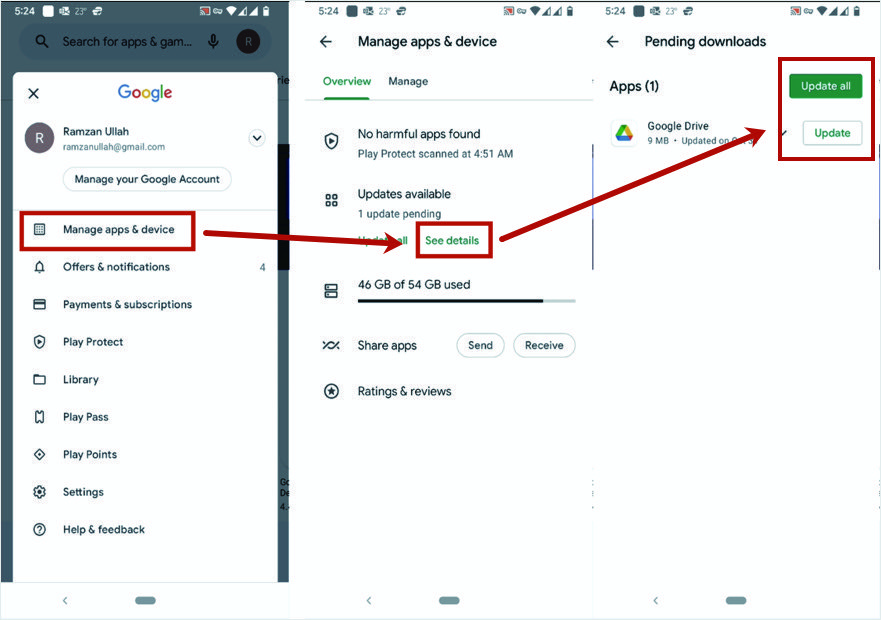Click the green Update all button

825,86
